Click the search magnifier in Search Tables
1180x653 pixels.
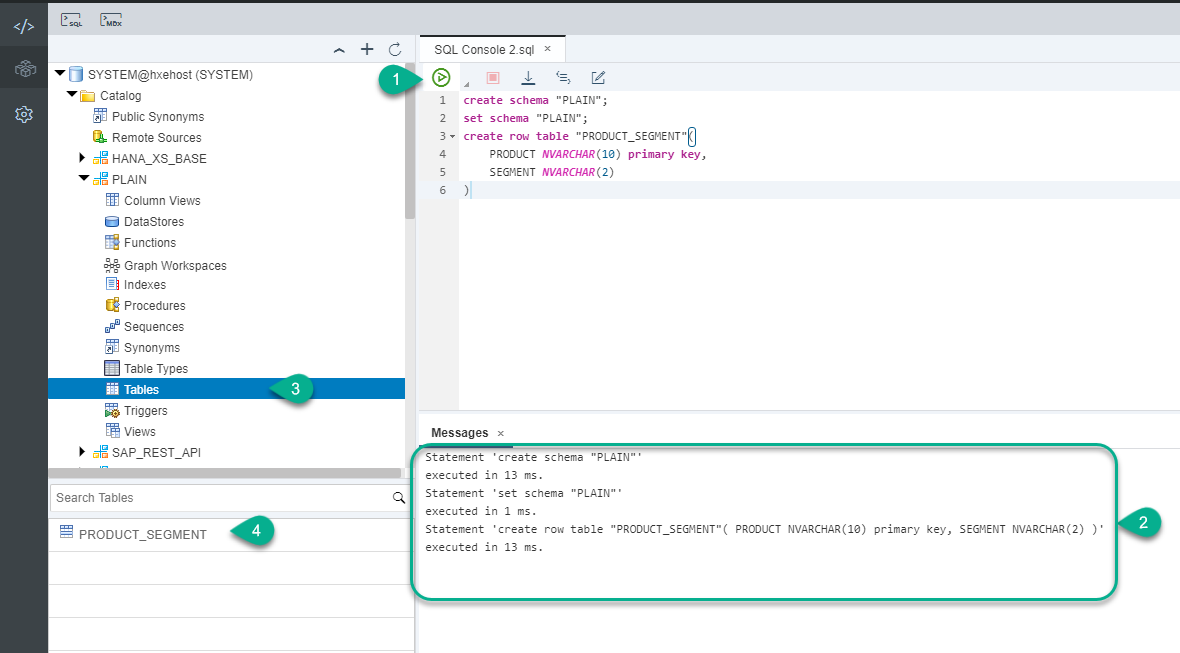399,498
